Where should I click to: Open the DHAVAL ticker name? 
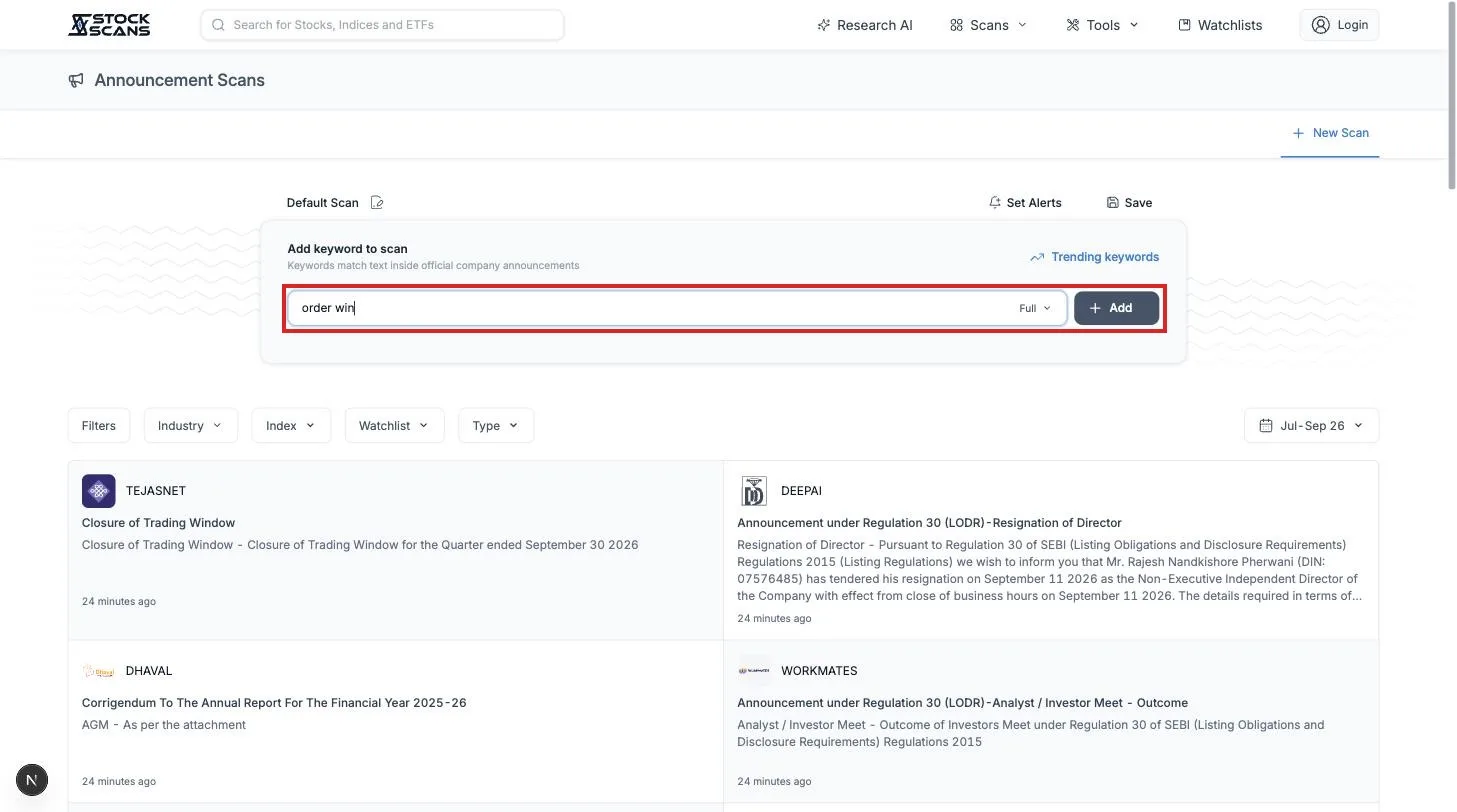pyautogui.click(x=149, y=671)
